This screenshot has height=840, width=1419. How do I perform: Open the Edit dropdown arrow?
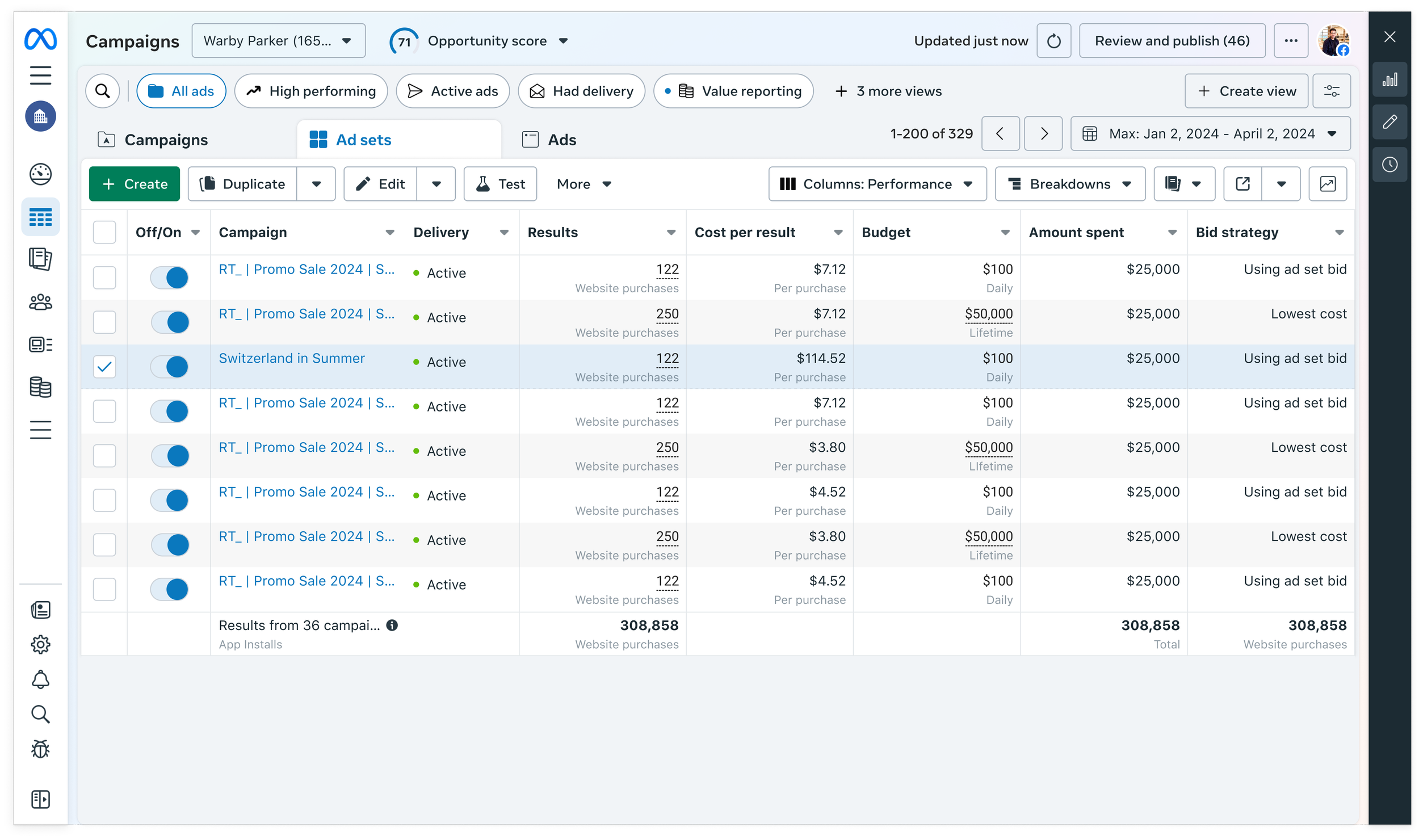pos(436,184)
